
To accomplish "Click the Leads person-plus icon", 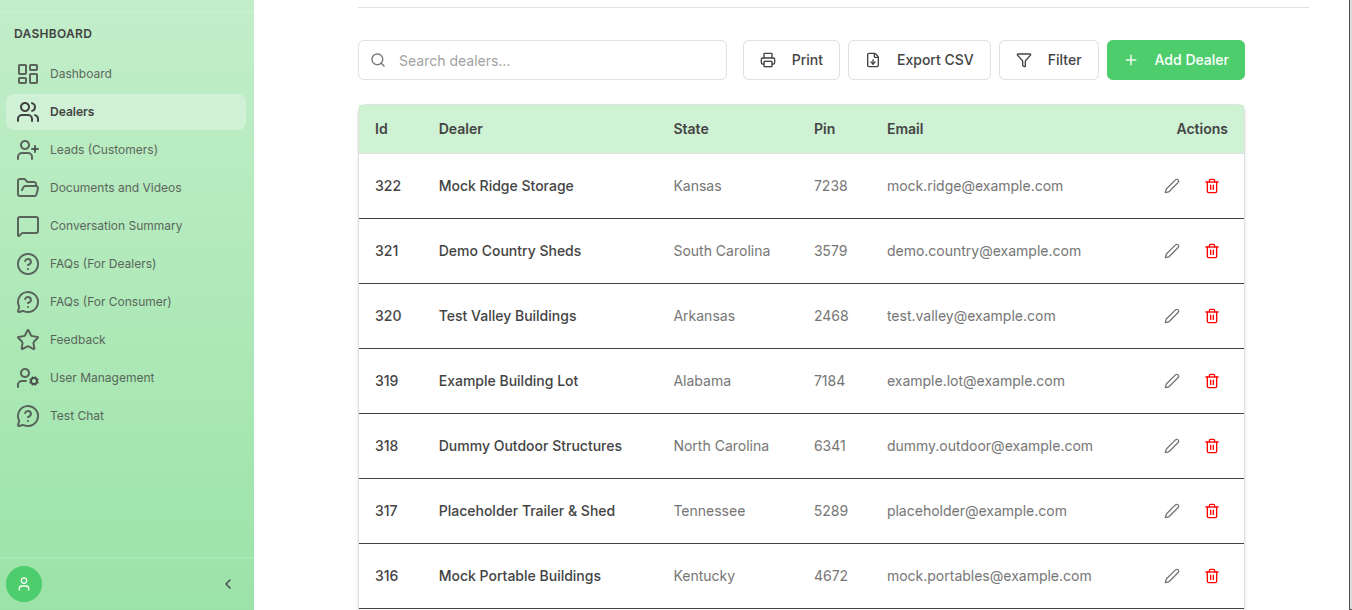I will (x=28, y=150).
